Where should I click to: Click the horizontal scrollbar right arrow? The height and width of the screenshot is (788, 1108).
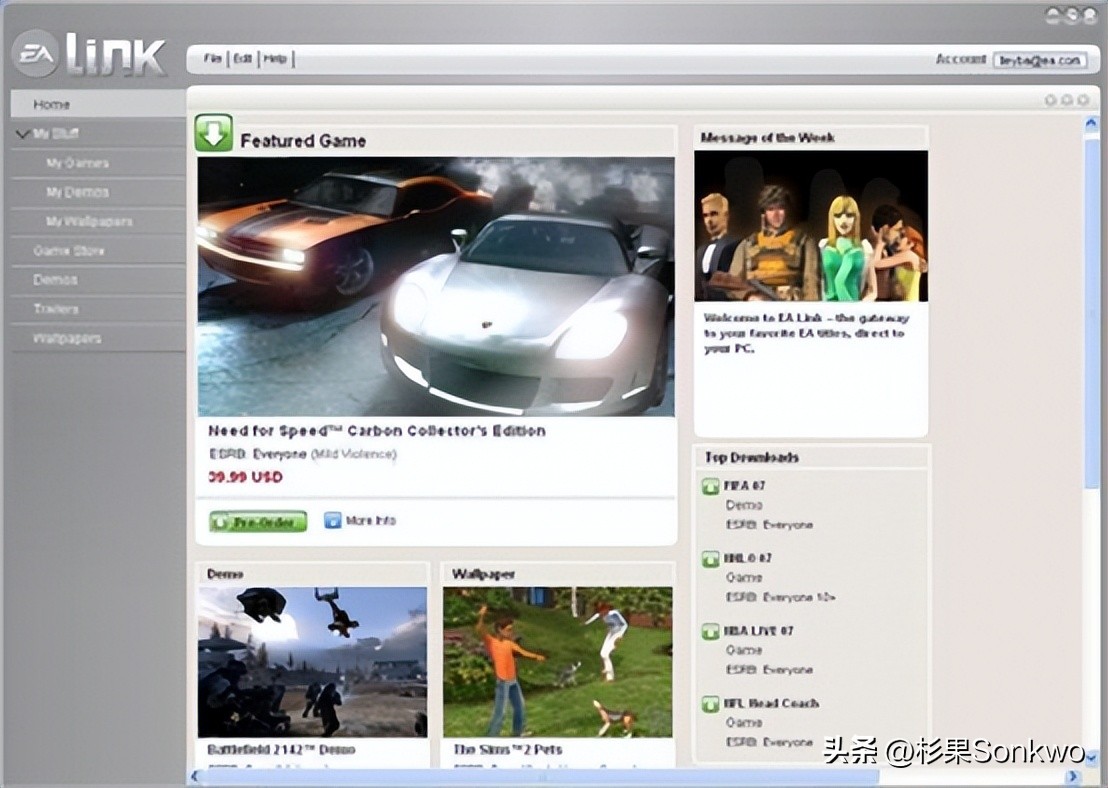click(x=1072, y=777)
